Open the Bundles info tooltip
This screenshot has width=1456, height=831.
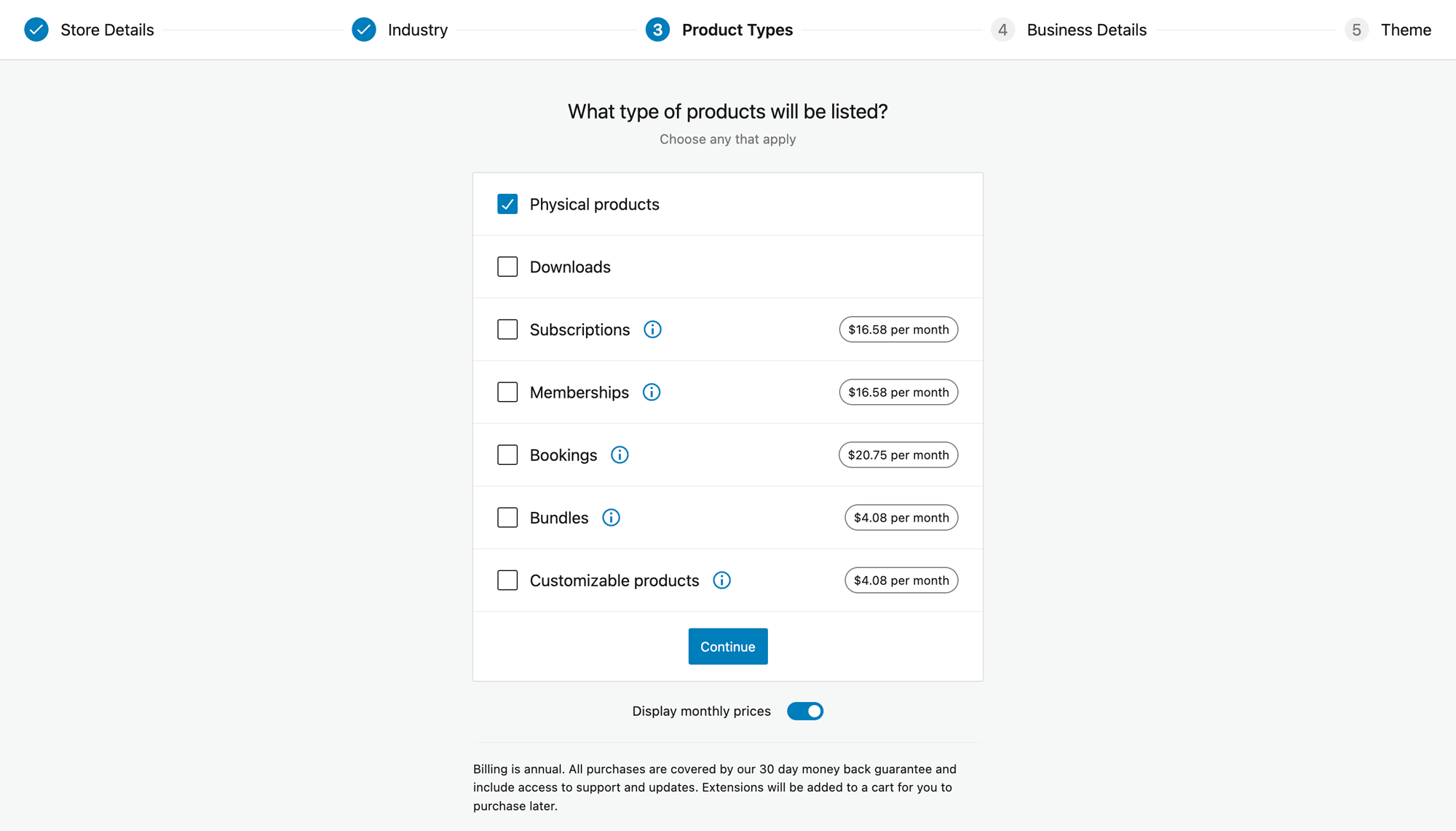(x=611, y=517)
